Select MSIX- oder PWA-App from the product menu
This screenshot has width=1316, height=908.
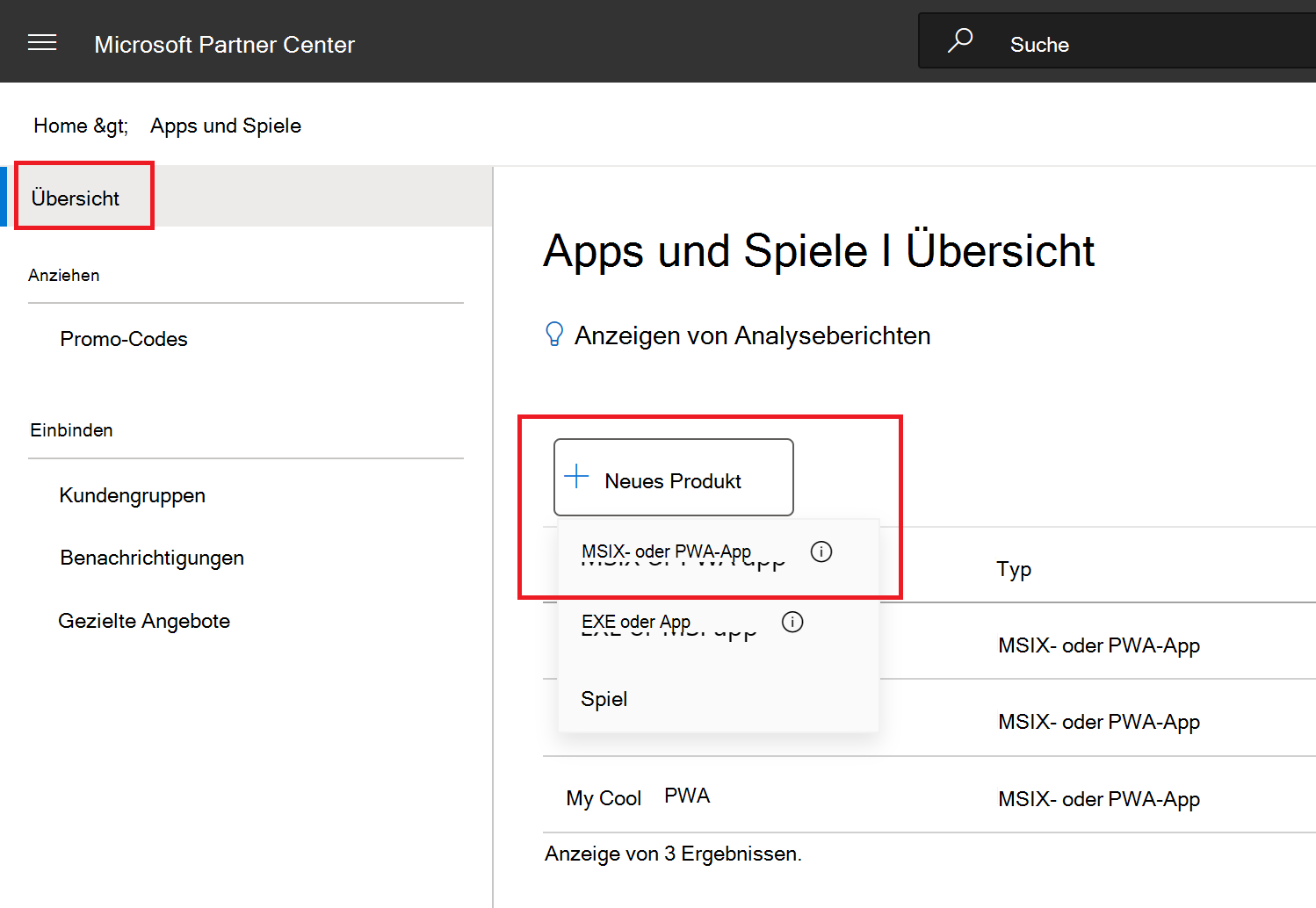[666, 551]
